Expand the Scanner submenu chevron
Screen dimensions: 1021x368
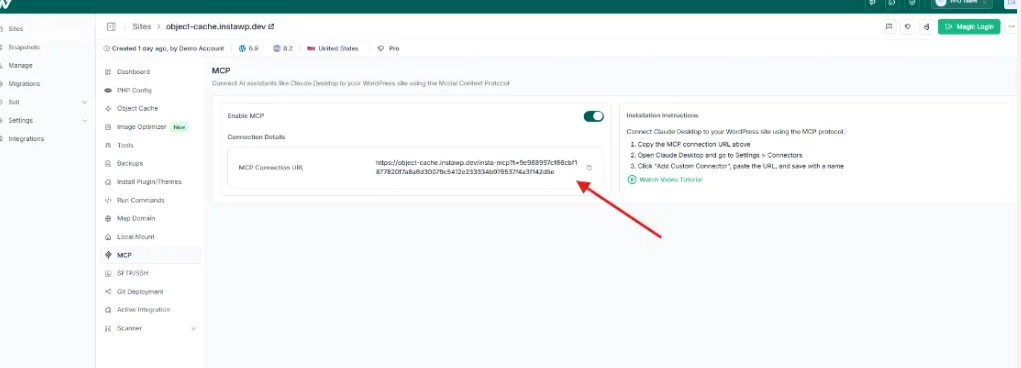point(193,328)
